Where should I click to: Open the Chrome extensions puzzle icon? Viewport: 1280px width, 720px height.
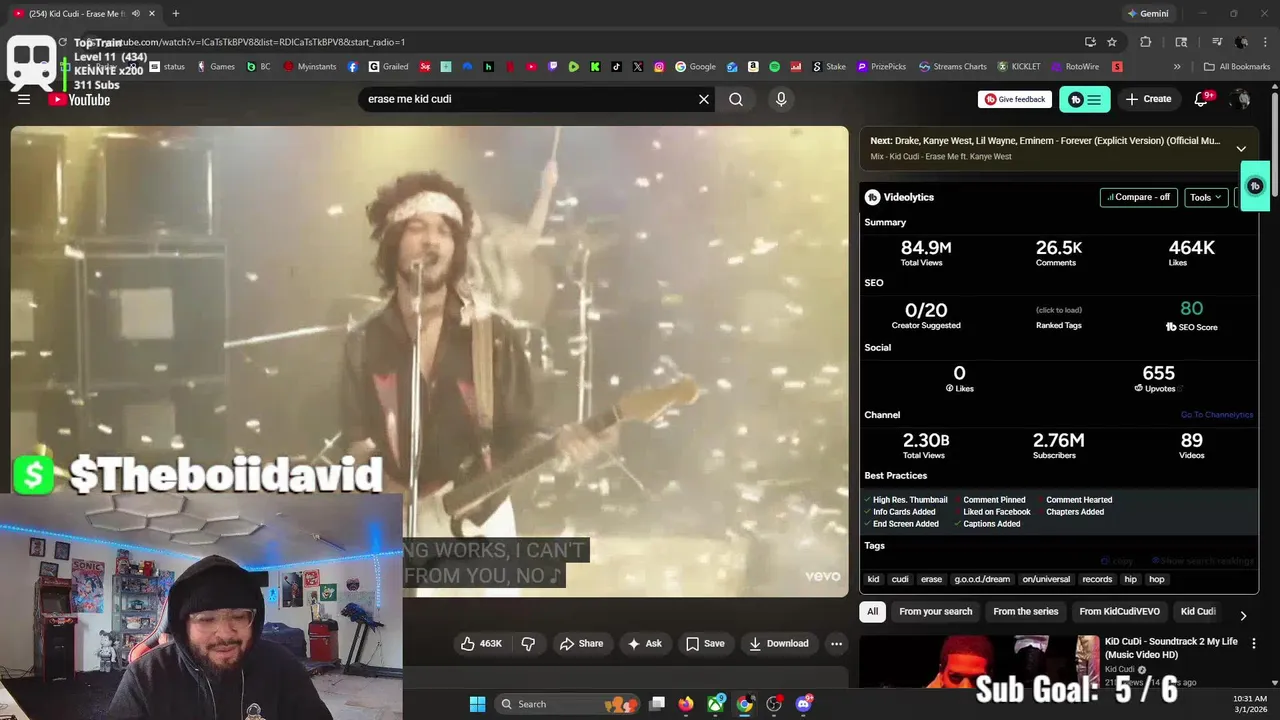pos(1146,42)
